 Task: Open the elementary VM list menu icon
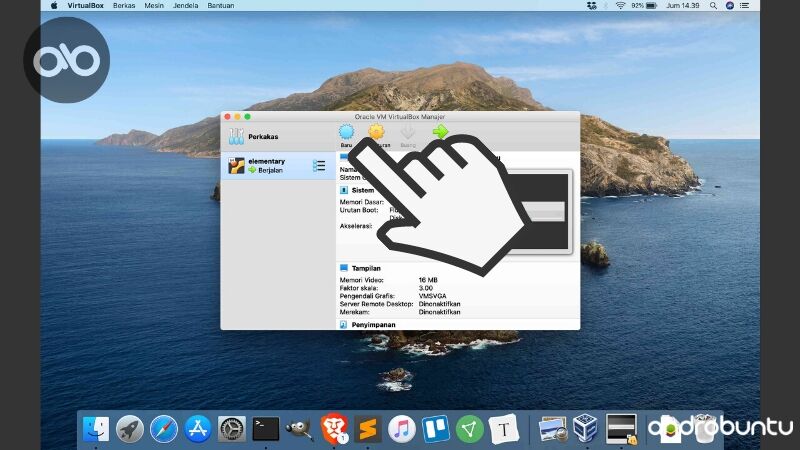319,165
